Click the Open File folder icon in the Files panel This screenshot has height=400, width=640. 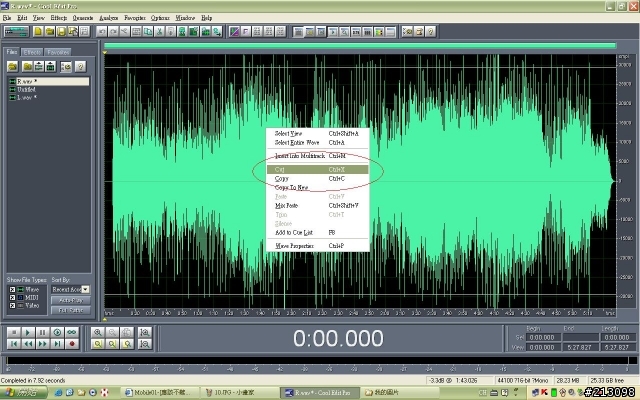tap(13, 66)
